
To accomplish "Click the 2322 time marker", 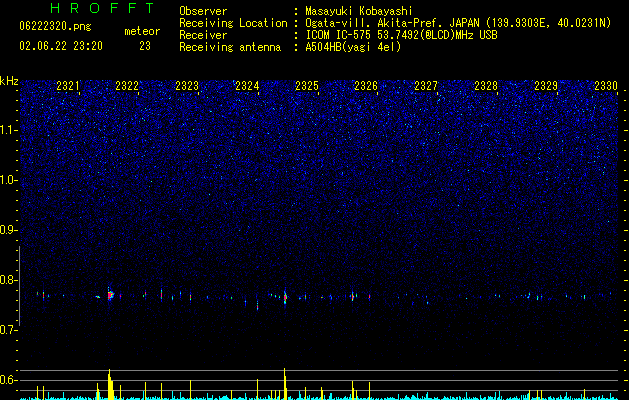I will pyautogui.click(x=127, y=86).
